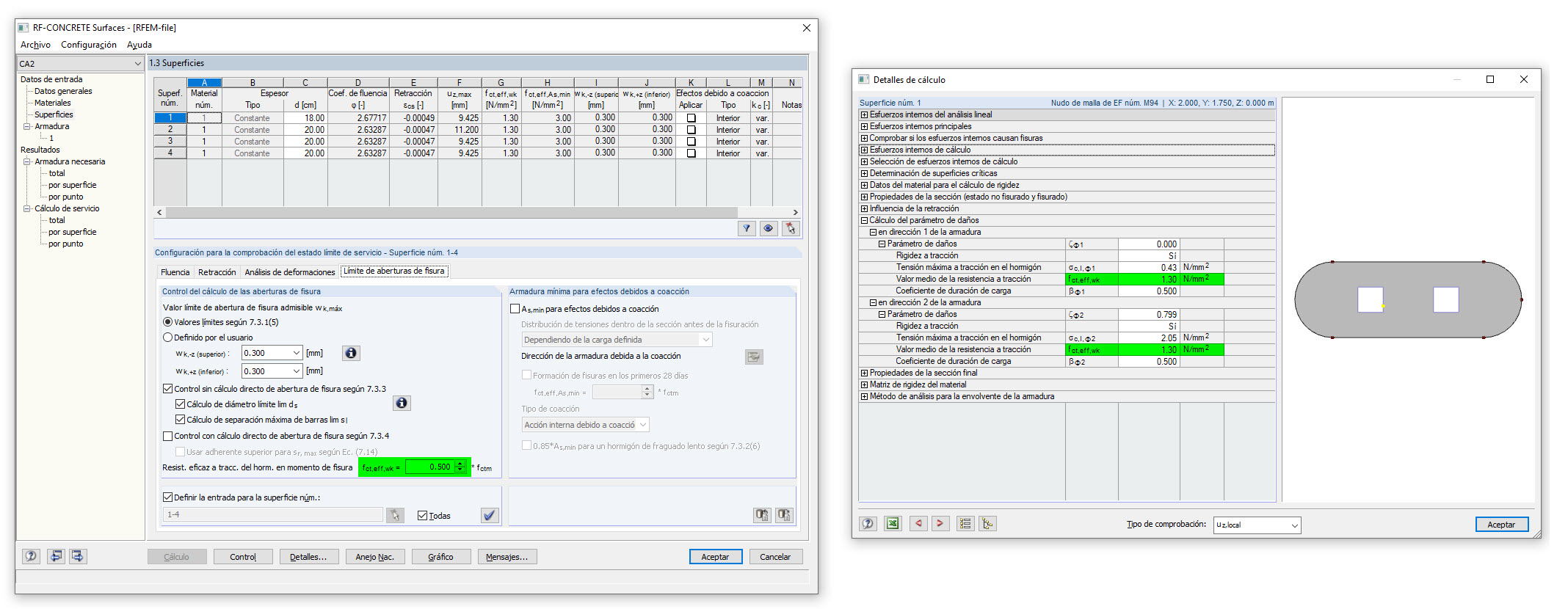Select surface row 3 header in the table

point(170,142)
